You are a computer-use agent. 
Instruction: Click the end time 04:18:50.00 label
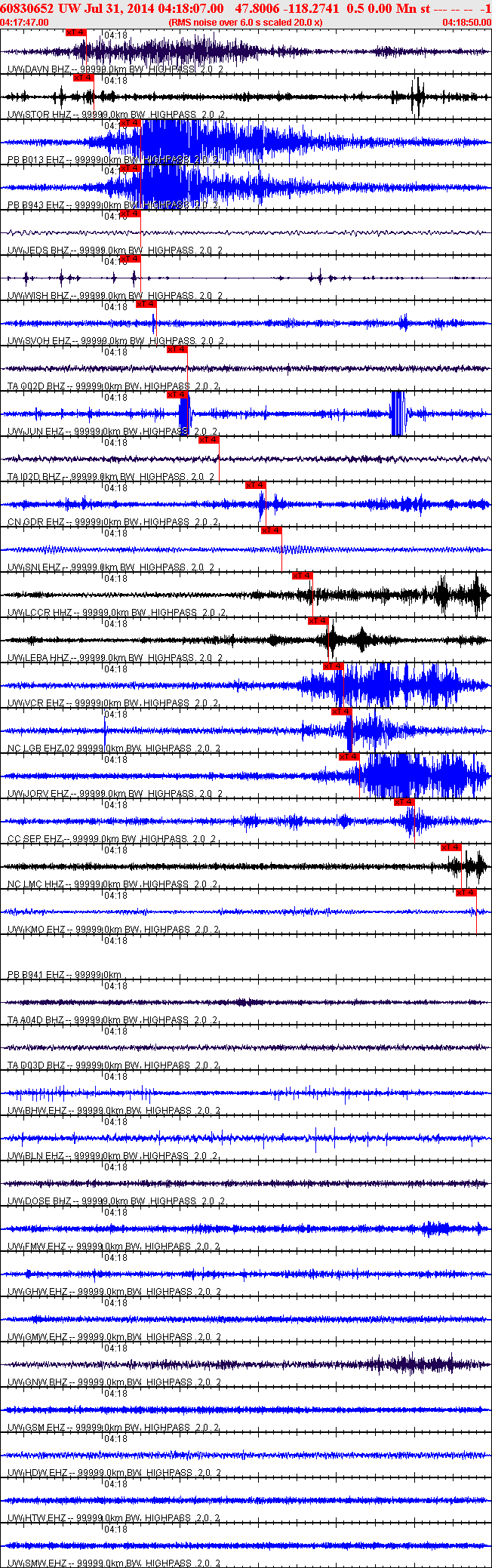[466, 22]
